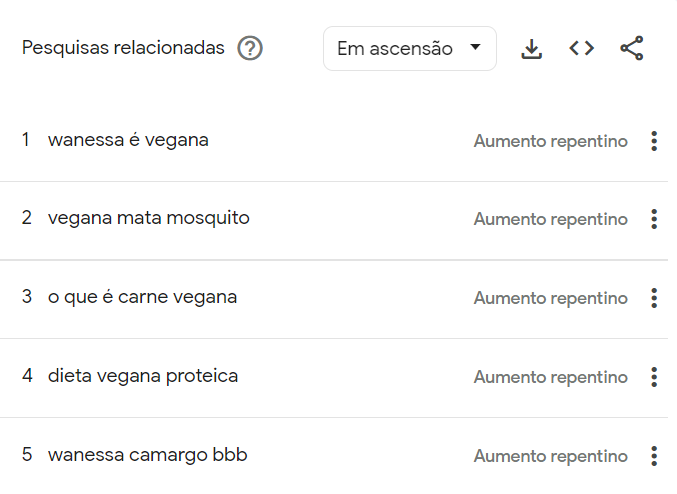This screenshot has height=494, width=677.
Task: Show options menu for o que é carne vegana
Action: point(654,298)
